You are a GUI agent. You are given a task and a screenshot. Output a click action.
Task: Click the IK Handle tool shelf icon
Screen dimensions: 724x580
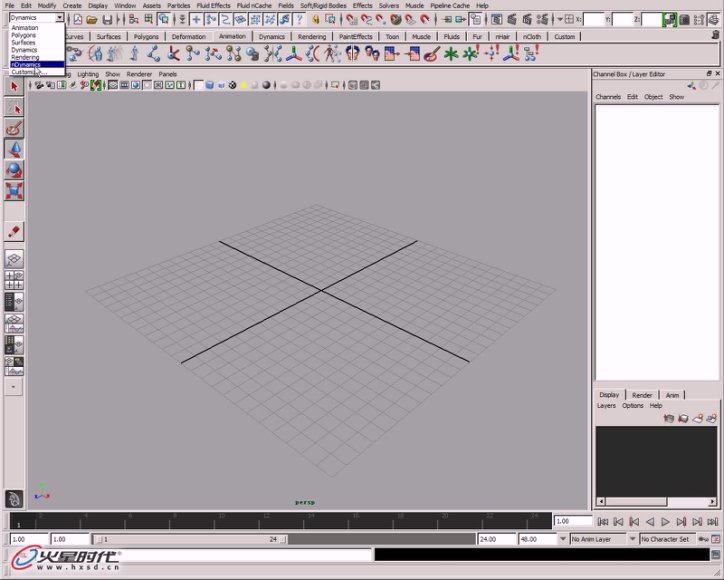pos(173,54)
